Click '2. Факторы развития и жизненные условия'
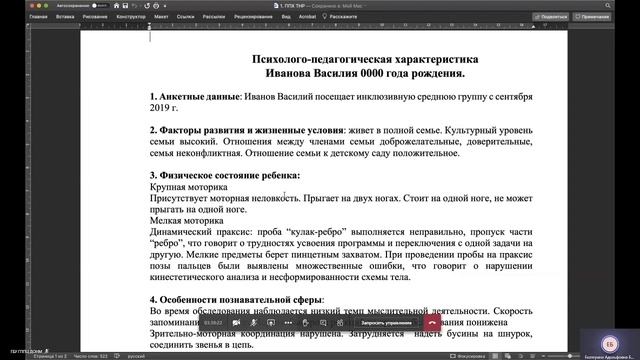 click(246, 130)
